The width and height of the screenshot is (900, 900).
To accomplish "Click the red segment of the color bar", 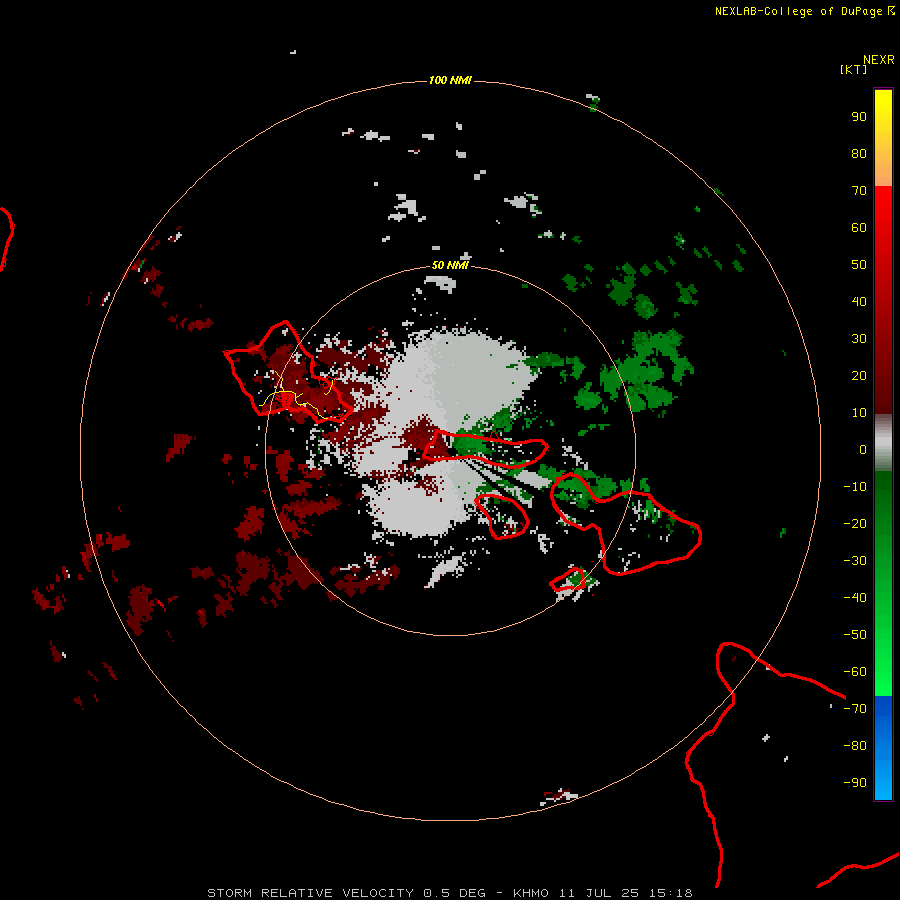I will point(883,300).
